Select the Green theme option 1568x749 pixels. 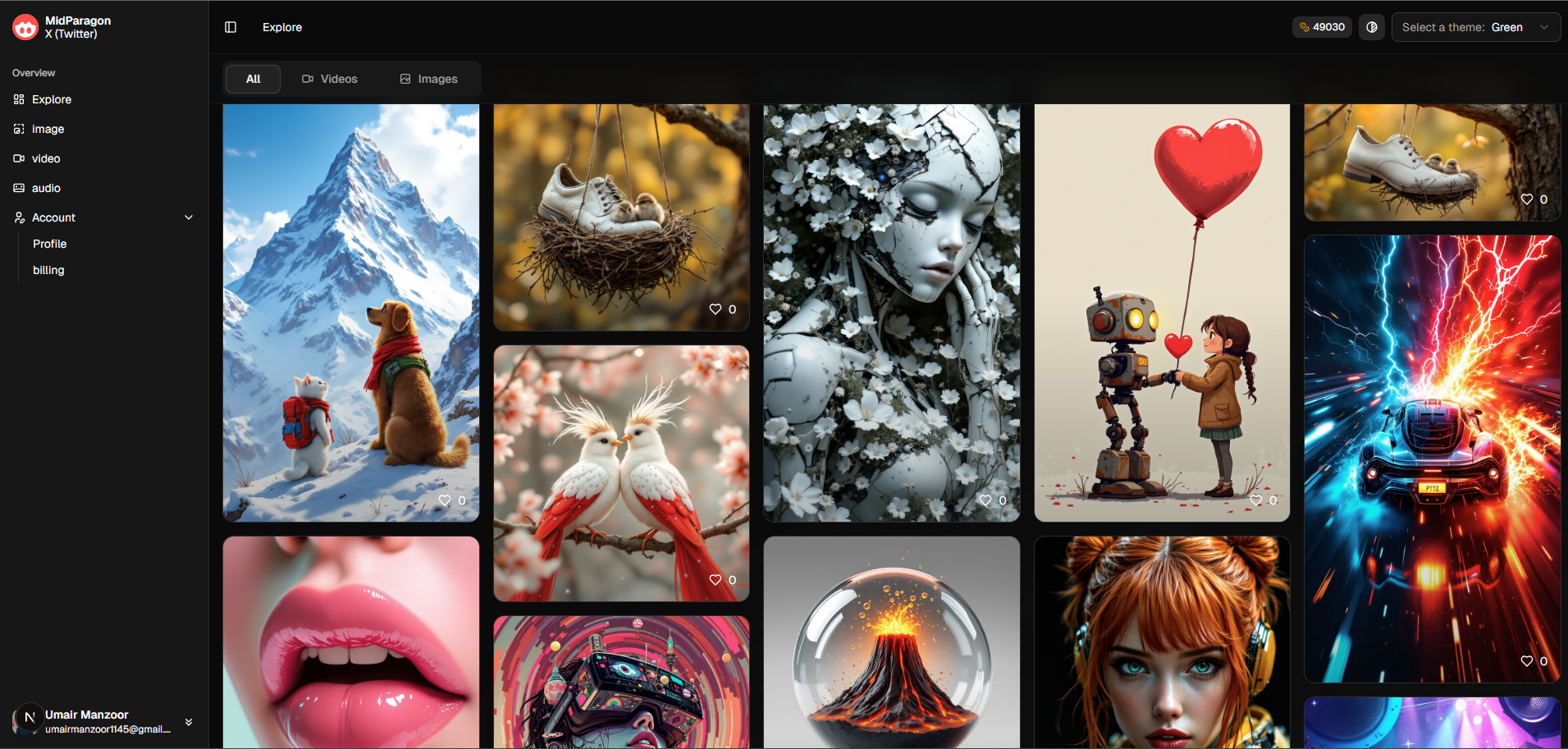coord(1506,26)
